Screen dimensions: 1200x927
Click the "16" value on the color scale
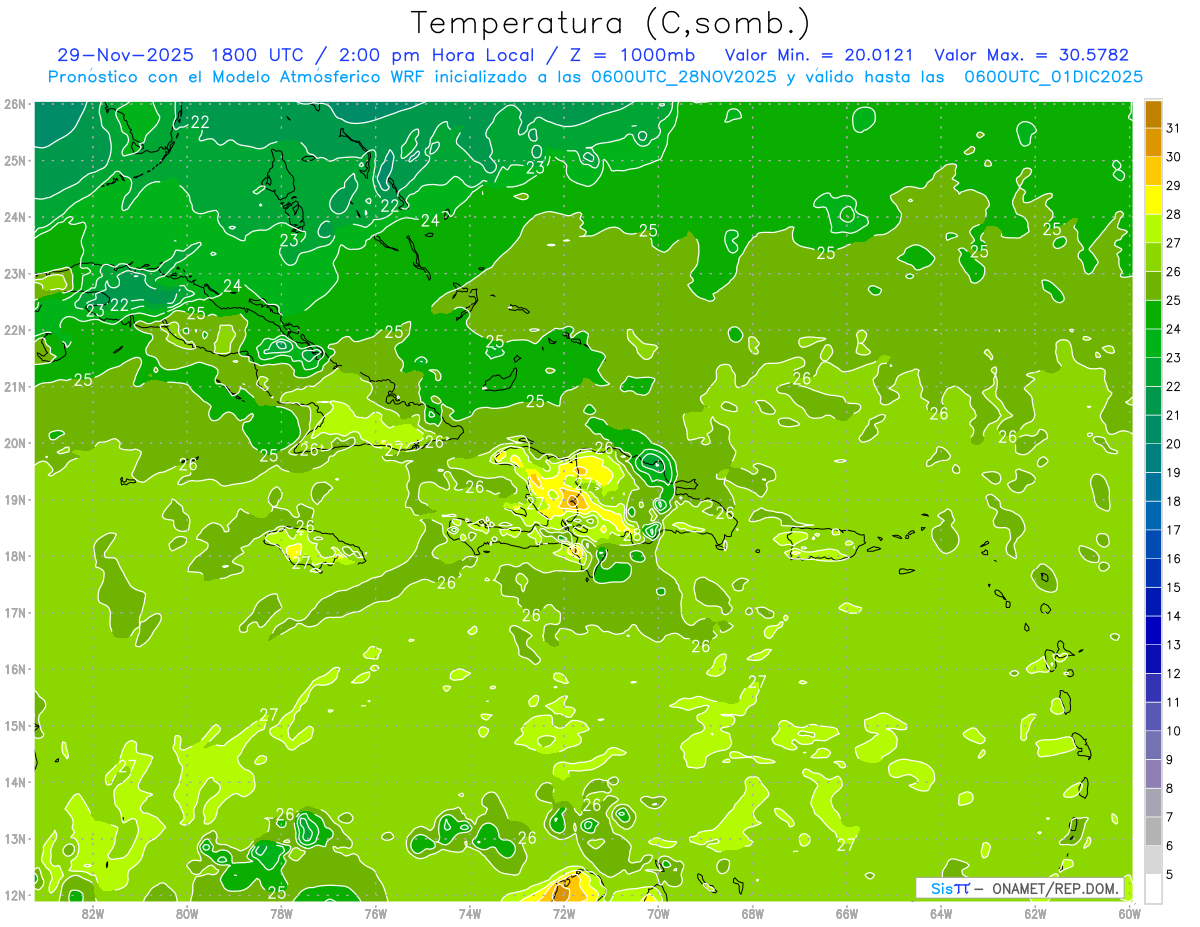tap(1174, 558)
